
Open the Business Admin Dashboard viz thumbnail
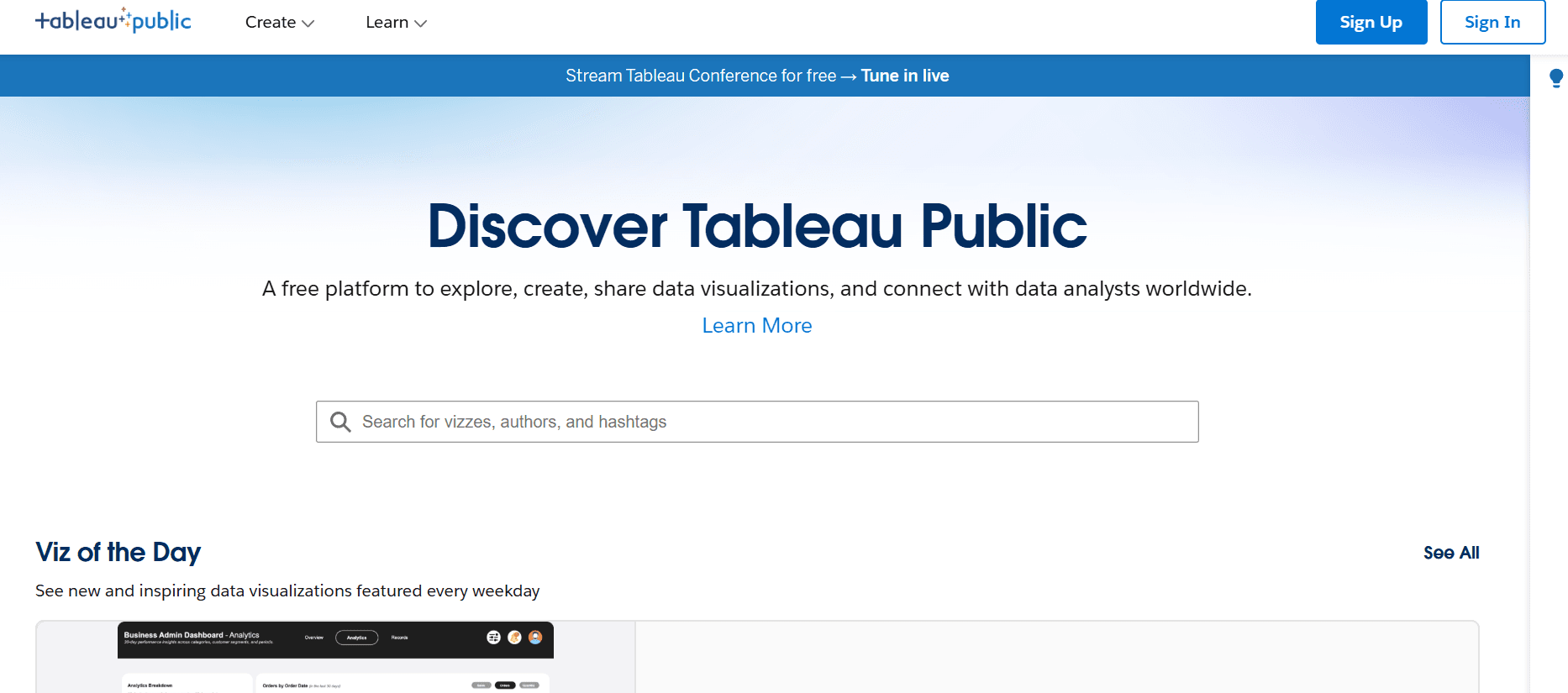click(x=335, y=657)
